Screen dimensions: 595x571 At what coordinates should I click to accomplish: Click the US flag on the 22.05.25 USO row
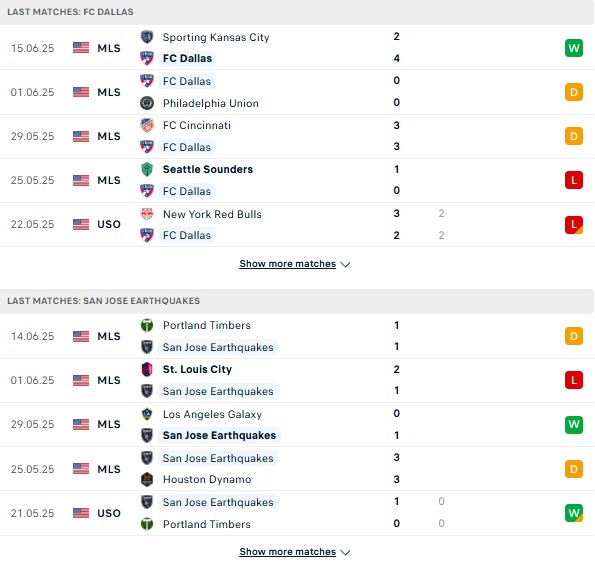(x=81, y=224)
